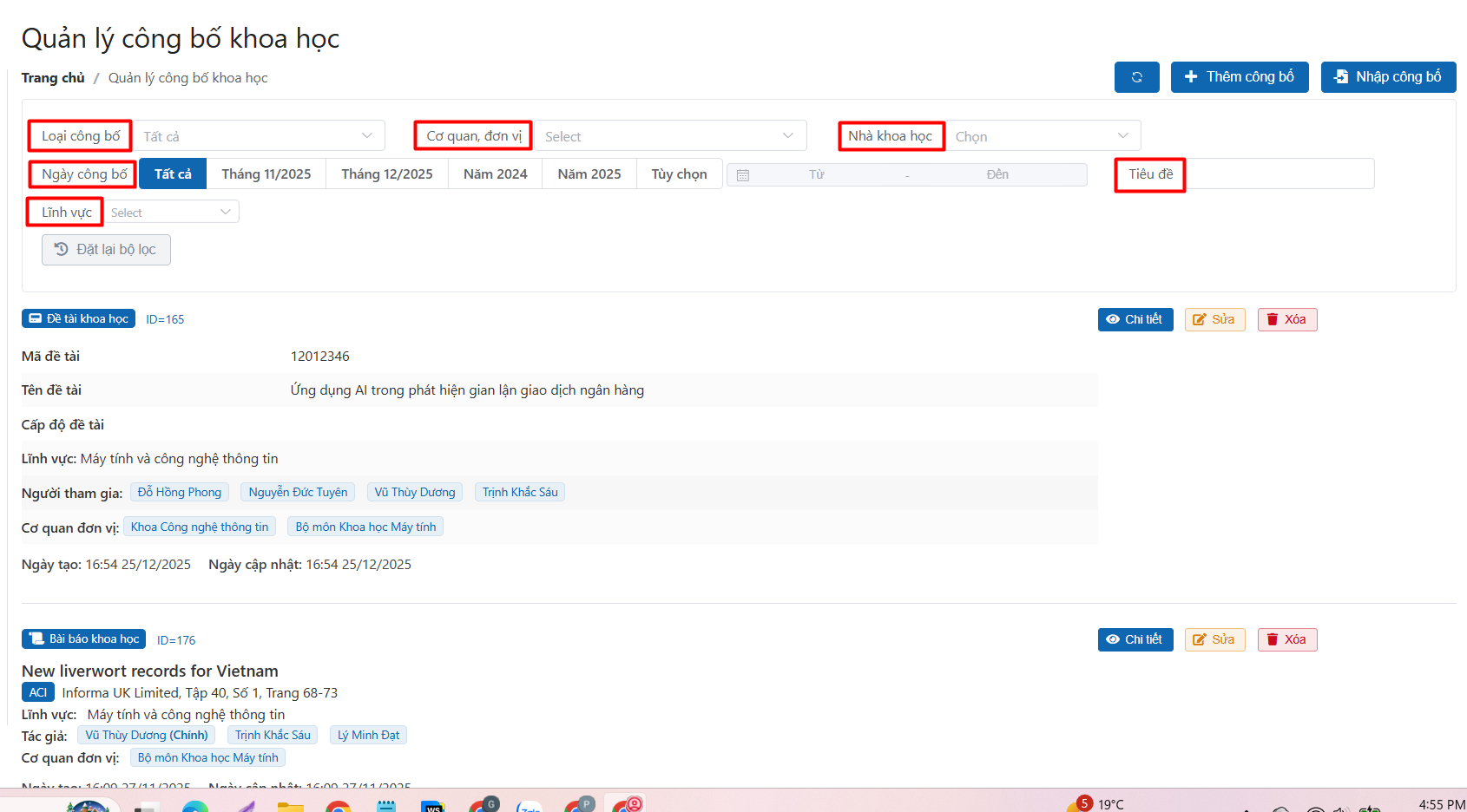
Task: Select the Tất cả date filter
Action: click(173, 174)
